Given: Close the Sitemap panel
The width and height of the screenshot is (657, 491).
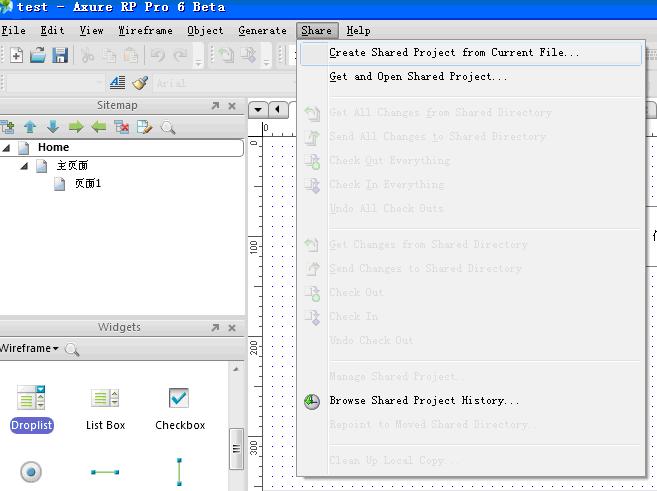Looking at the screenshot, I should [232, 106].
